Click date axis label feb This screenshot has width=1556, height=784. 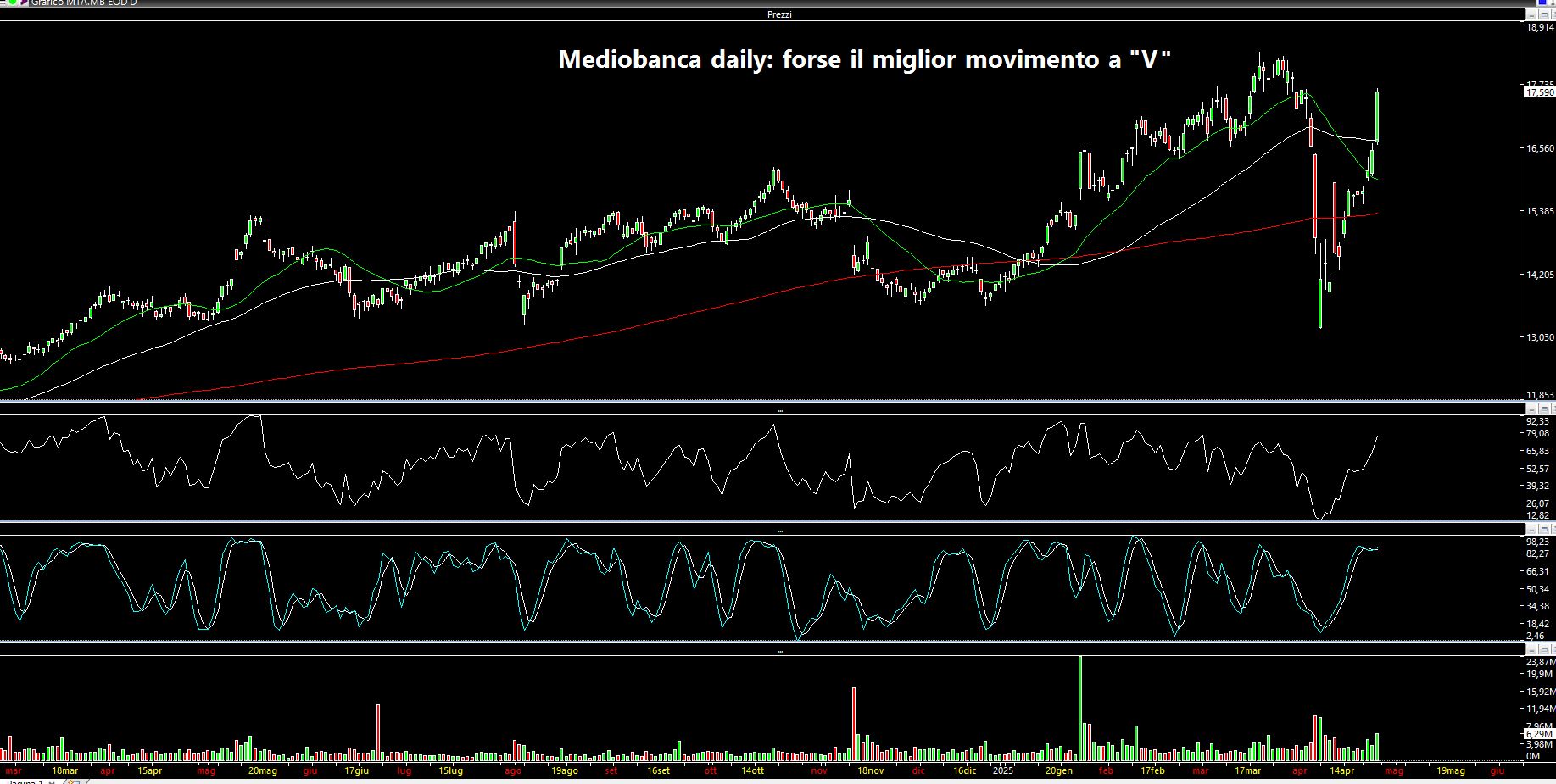click(1106, 771)
